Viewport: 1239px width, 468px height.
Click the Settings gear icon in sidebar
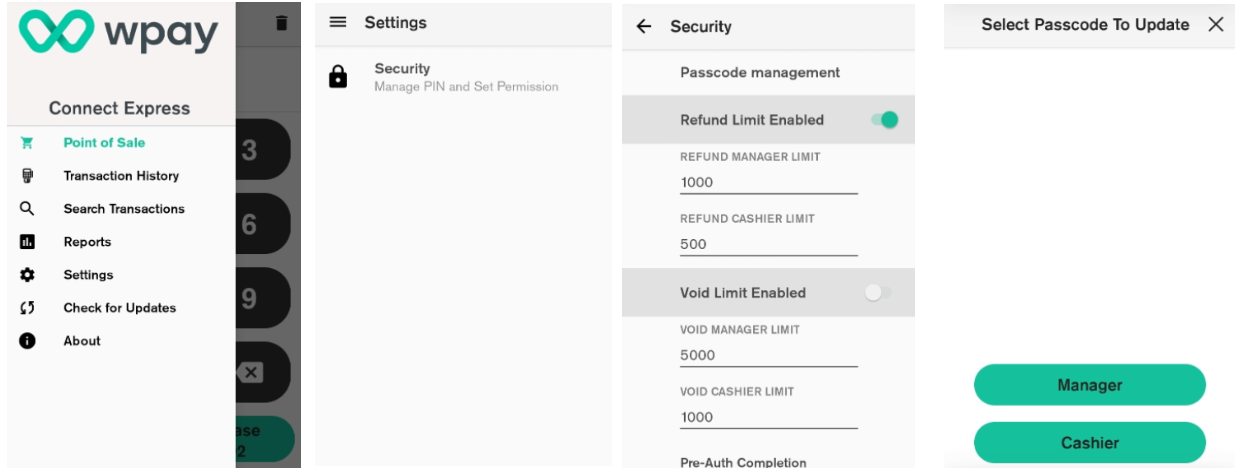click(x=28, y=275)
